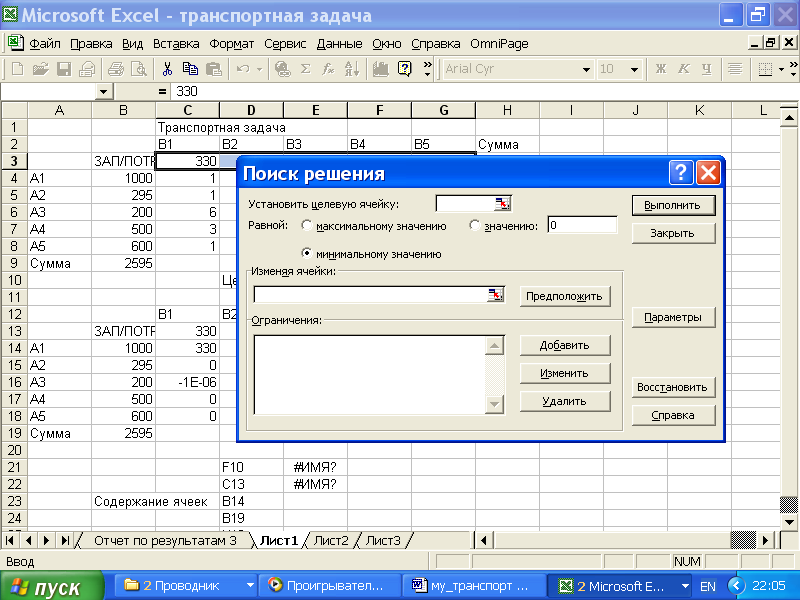The height and width of the screenshot is (600, 800).
Task: Click the Установить целевую ячейку input field
Action: coord(465,204)
